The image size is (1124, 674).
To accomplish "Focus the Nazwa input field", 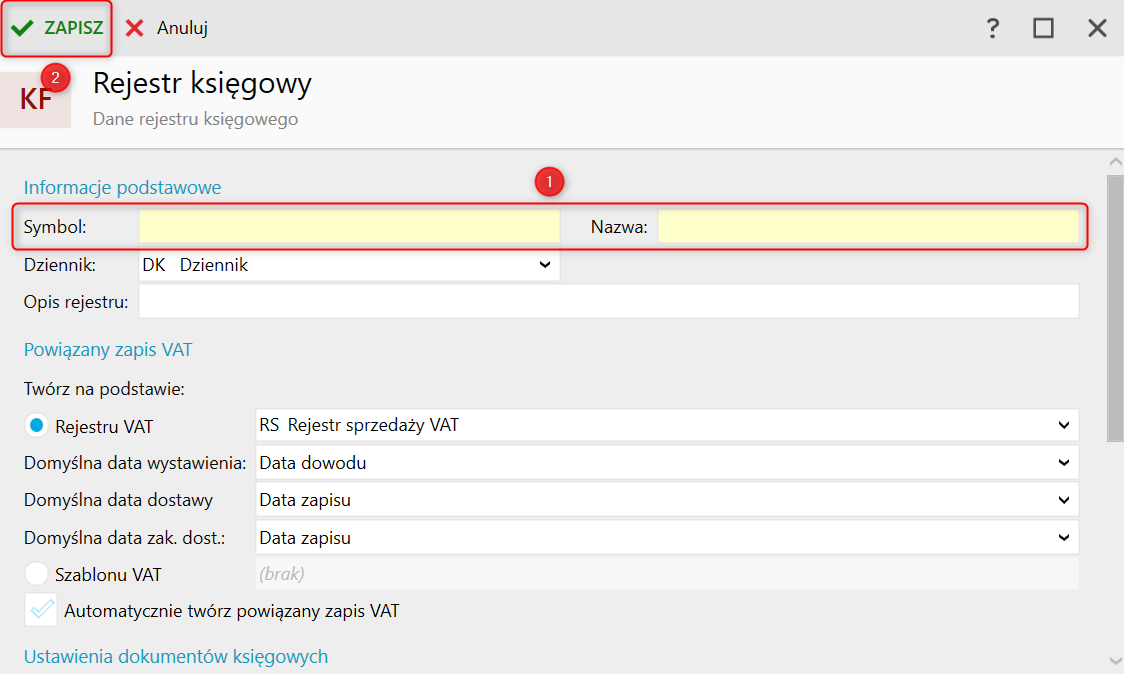I will 868,227.
